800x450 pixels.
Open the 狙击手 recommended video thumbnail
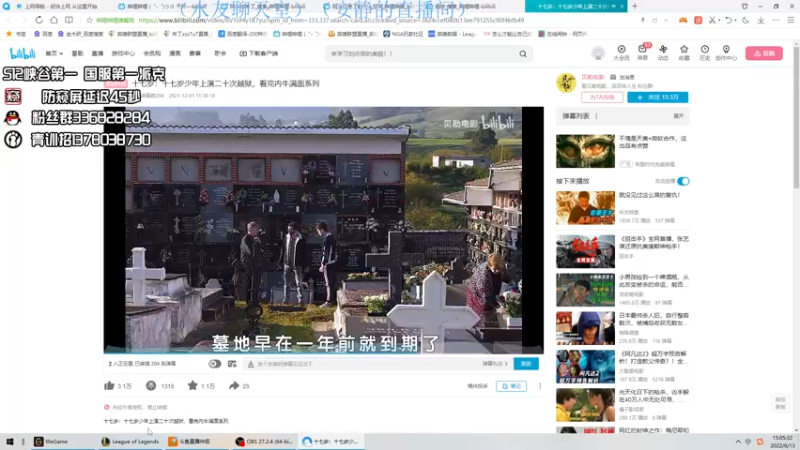pyautogui.click(x=585, y=251)
